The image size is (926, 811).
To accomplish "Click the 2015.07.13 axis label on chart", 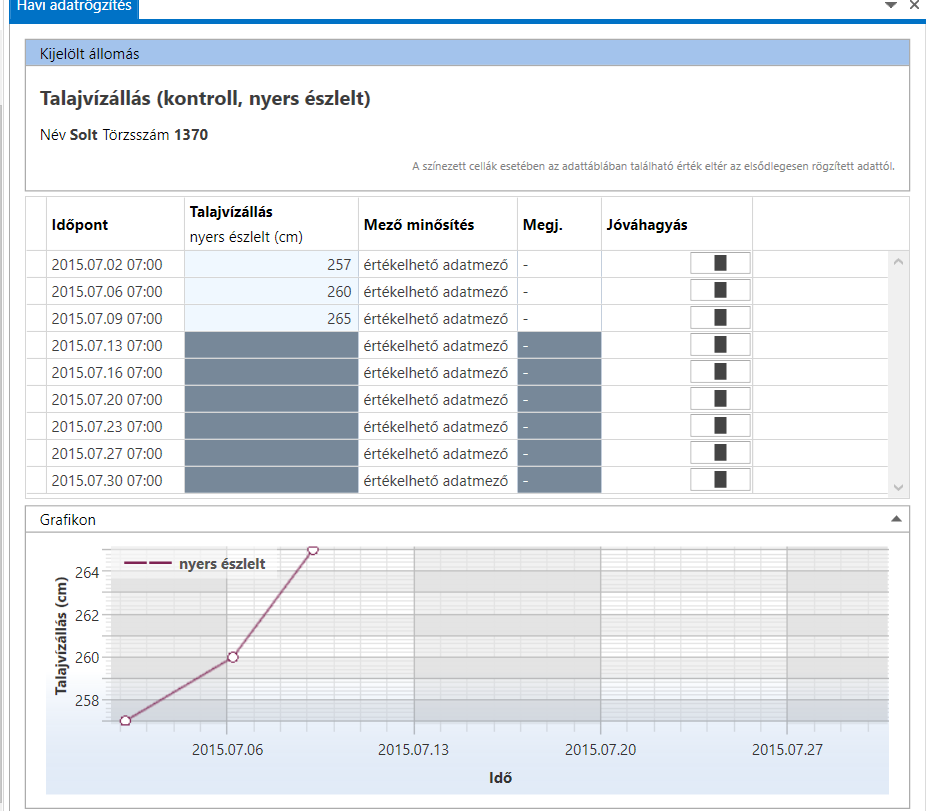I will [413, 749].
